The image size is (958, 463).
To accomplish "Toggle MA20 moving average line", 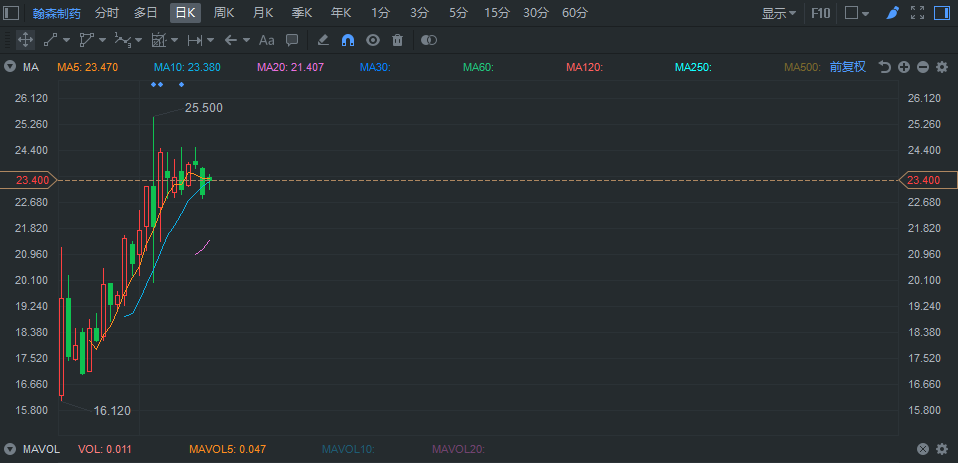I will [x=290, y=67].
